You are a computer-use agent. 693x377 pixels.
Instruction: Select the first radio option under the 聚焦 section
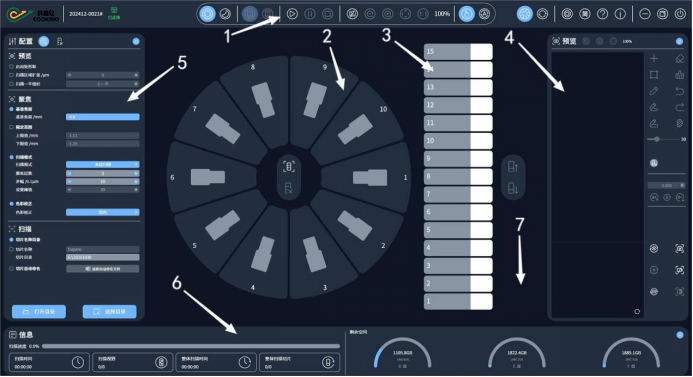point(11,109)
